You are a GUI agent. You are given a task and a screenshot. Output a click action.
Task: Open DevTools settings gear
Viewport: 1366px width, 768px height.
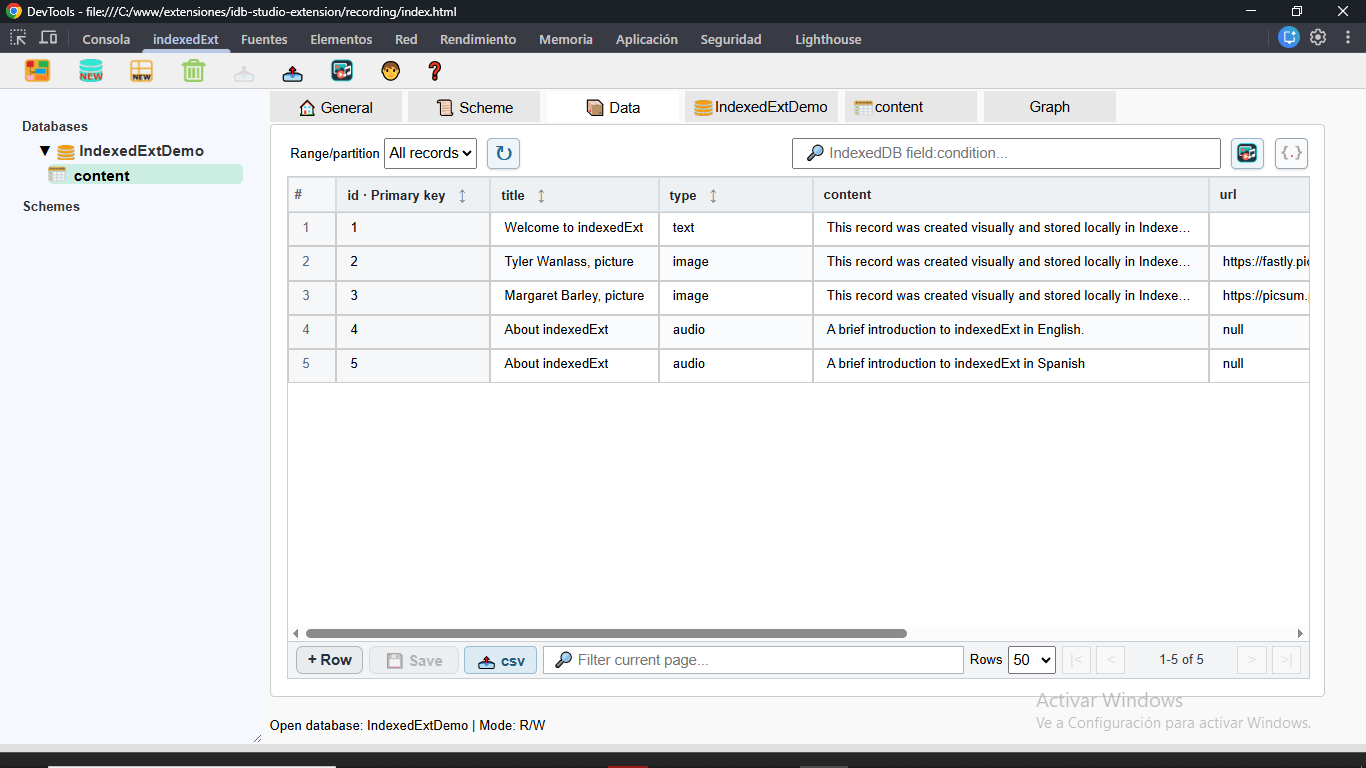pos(1318,38)
